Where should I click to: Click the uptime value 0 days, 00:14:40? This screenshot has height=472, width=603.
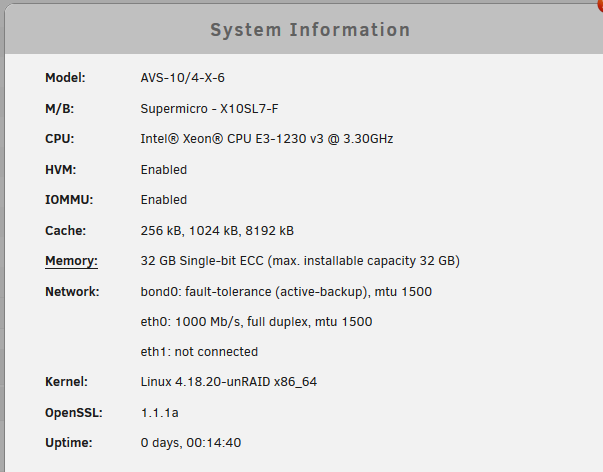coord(191,443)
